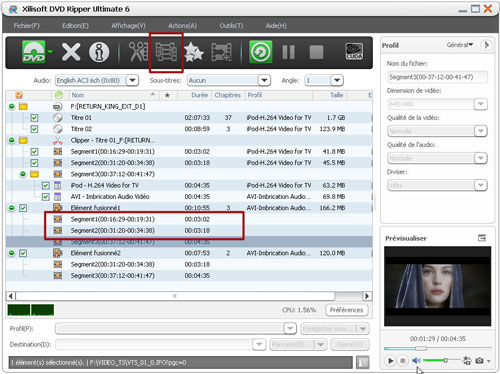
Task: Open the Actions(A) menu
Action: click(x=182, y=26)
